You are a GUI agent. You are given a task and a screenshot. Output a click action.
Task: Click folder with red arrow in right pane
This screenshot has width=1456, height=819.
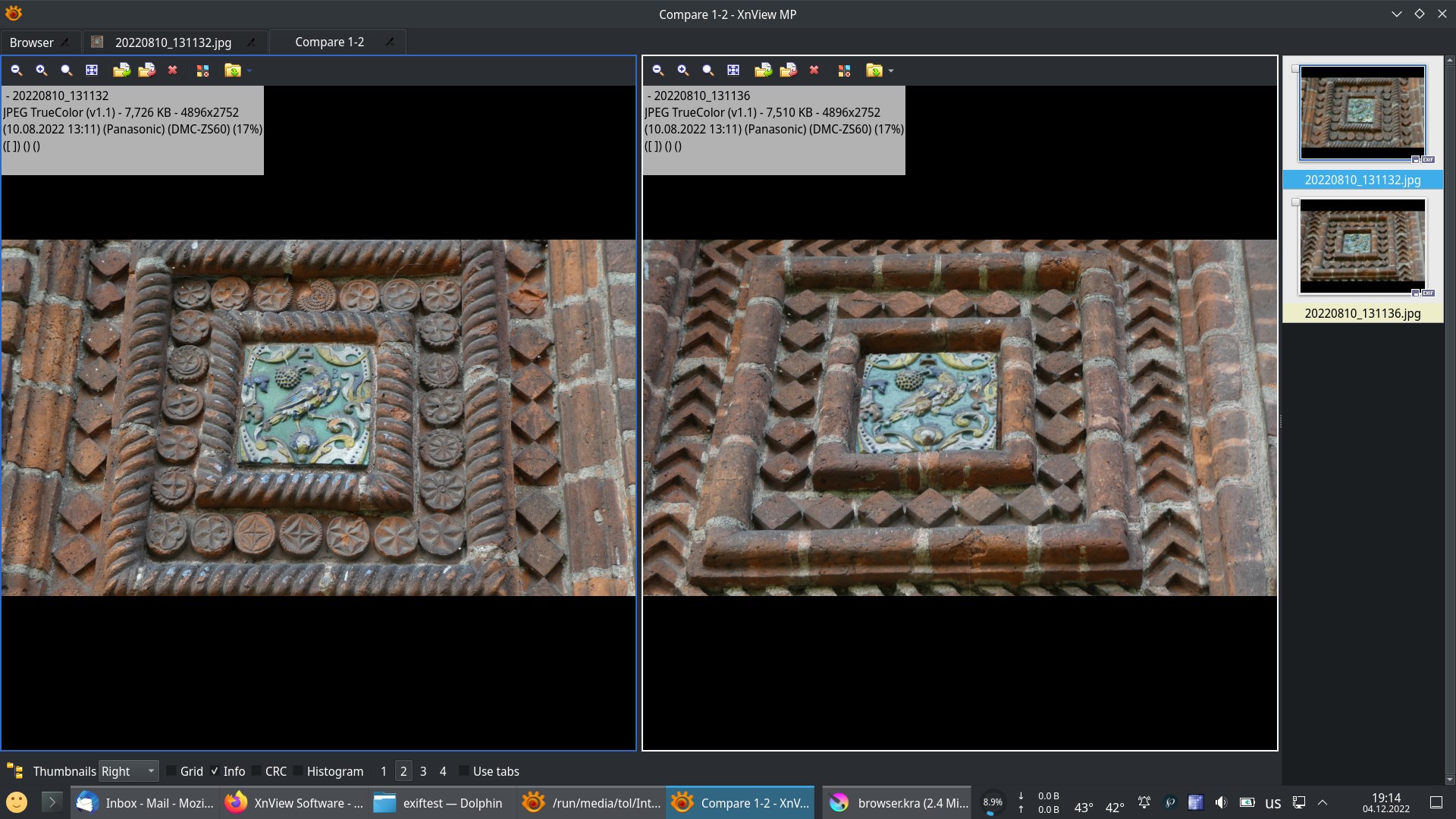tap(788, 71)
